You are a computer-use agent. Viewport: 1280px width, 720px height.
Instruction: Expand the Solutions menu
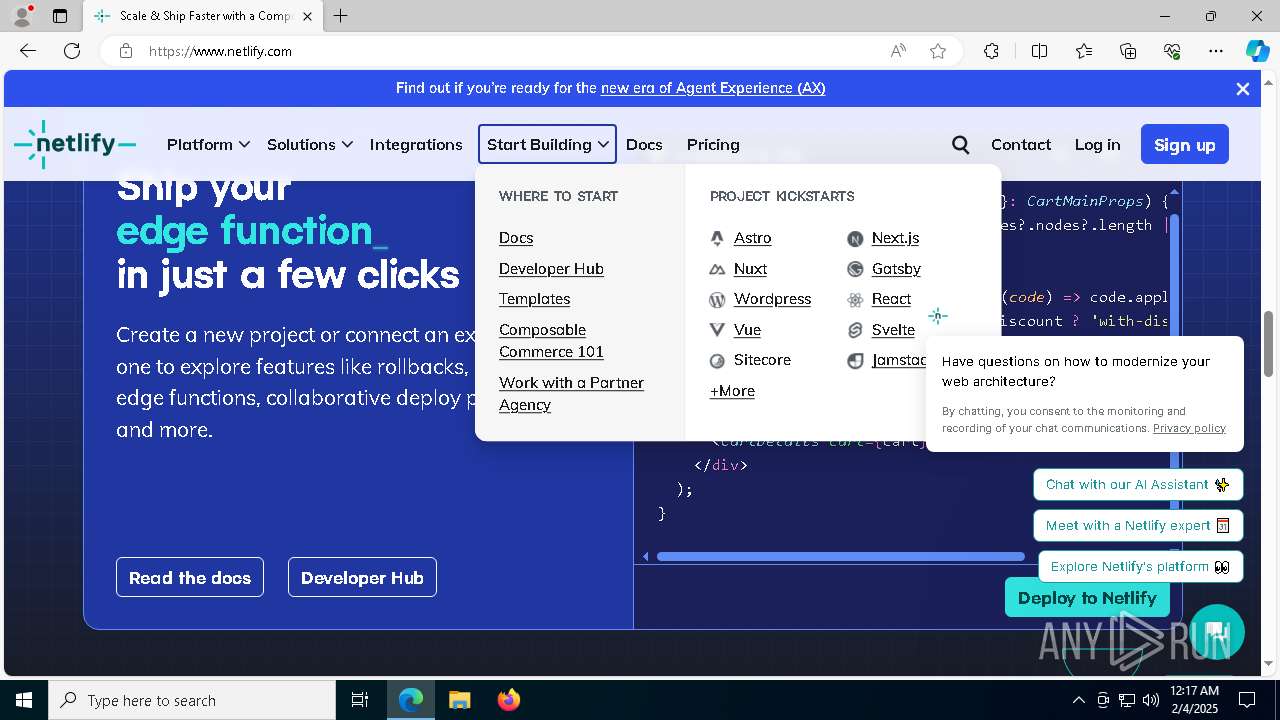pos(310,145)
